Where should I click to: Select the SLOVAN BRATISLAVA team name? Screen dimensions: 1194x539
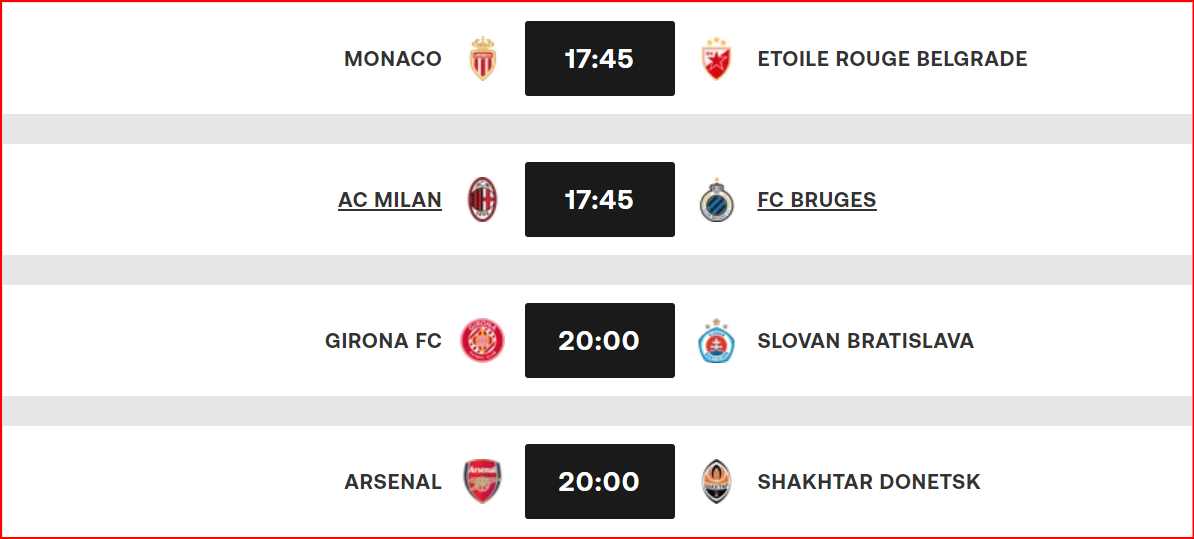866,340
